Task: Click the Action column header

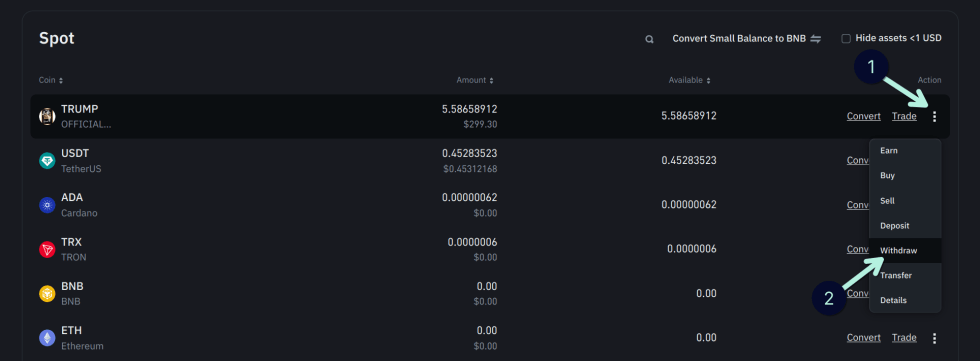Action: tap(929, 81)
